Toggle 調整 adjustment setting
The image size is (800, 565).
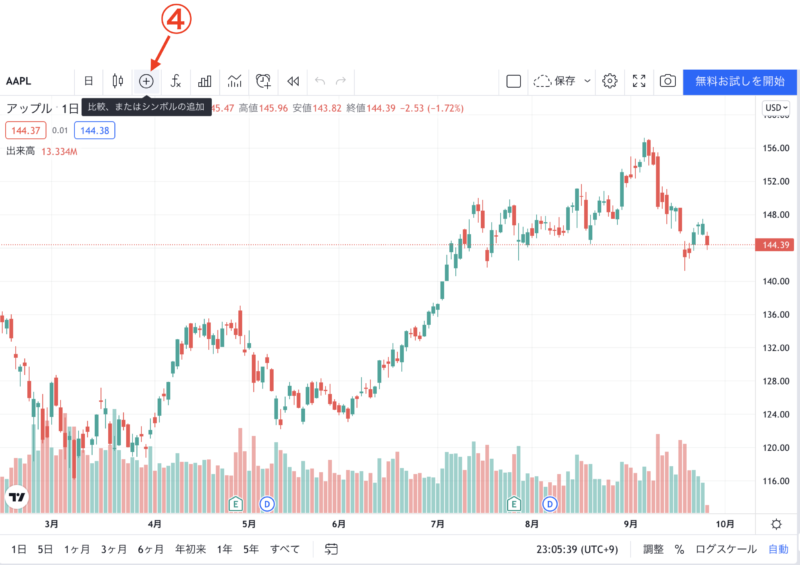coord(653,550)
